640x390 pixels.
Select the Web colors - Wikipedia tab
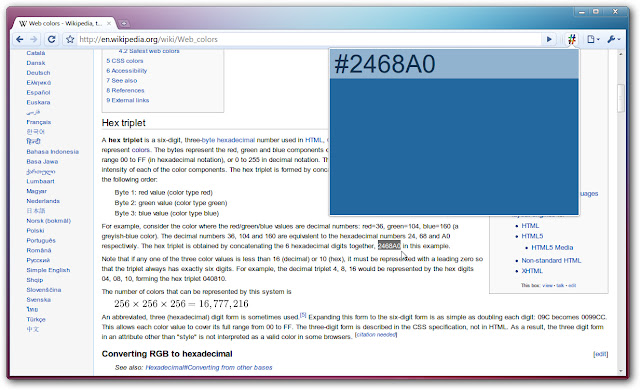tap(64, 24)
